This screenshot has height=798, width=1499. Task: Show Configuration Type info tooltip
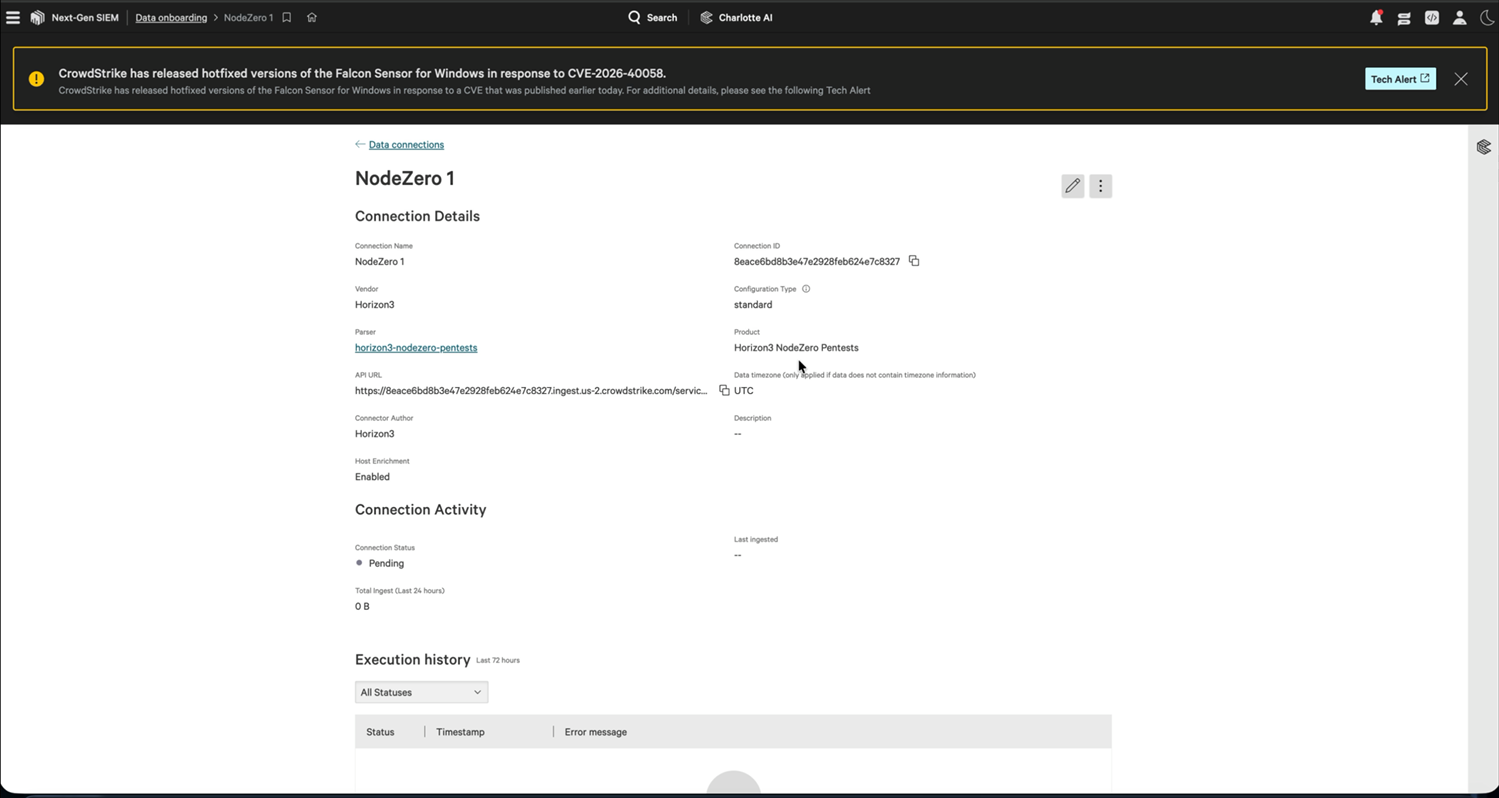[x=806, y=289]
